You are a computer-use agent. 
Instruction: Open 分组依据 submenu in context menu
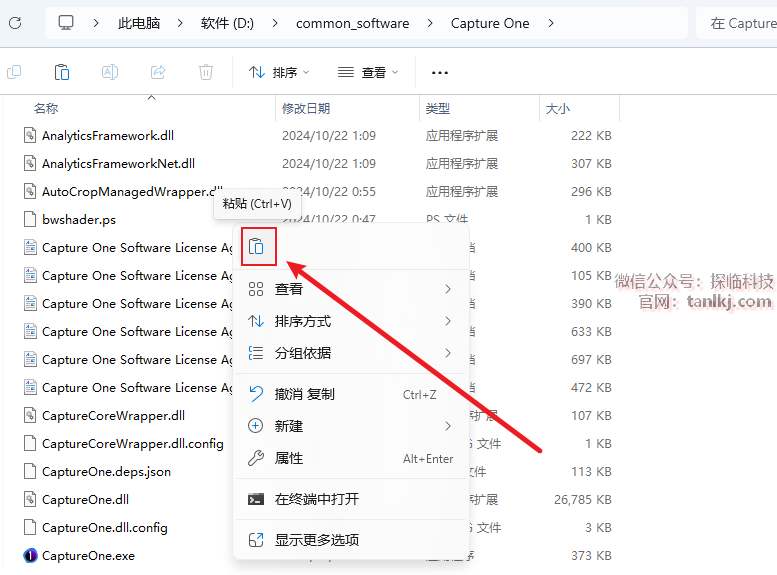coord(351,353)
